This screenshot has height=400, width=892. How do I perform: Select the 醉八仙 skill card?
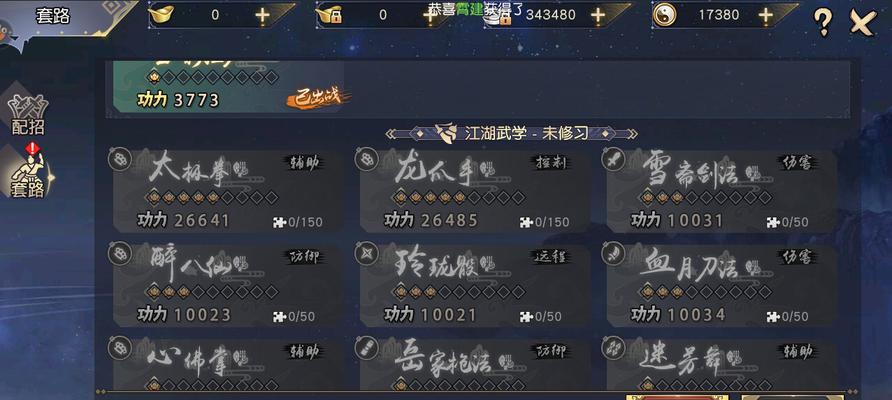[x=229, y=284]
